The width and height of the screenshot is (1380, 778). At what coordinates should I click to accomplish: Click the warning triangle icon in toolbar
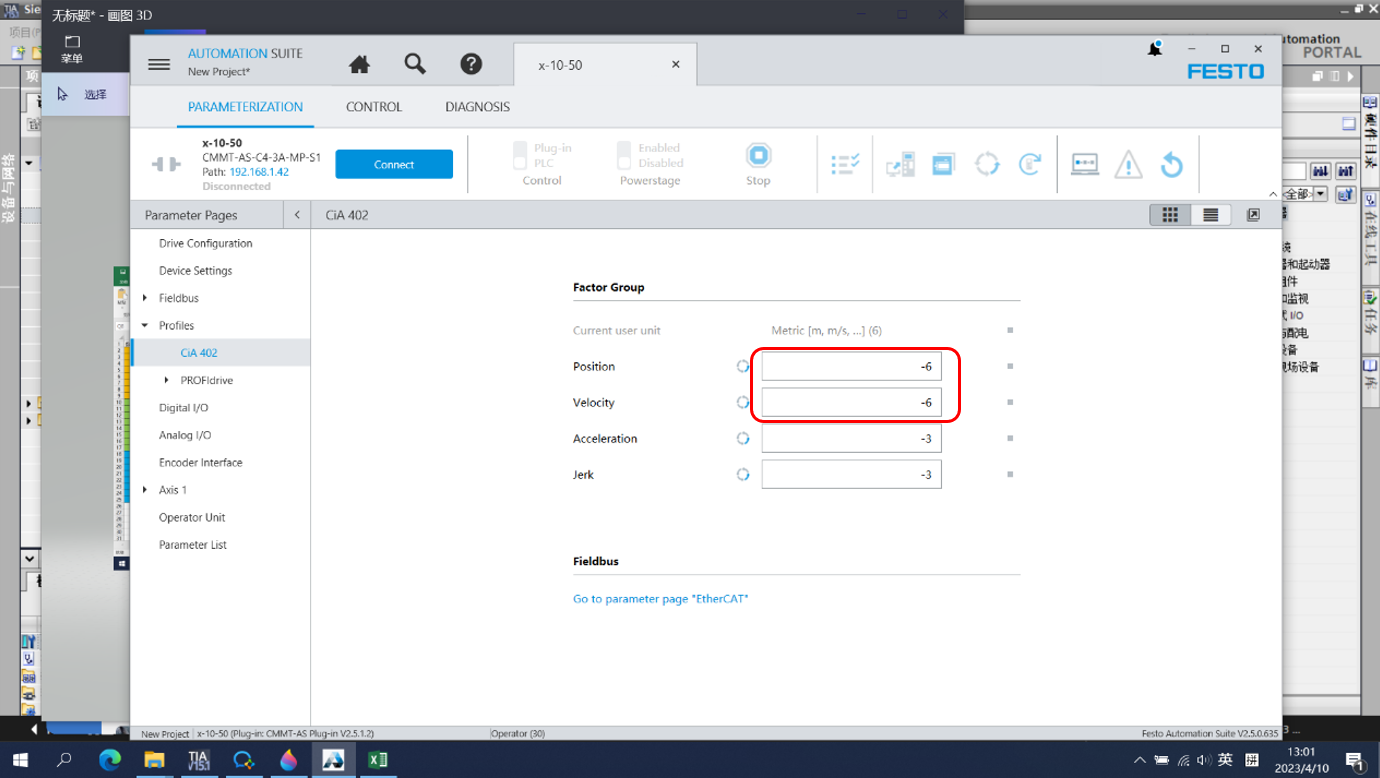[1128, 164]
